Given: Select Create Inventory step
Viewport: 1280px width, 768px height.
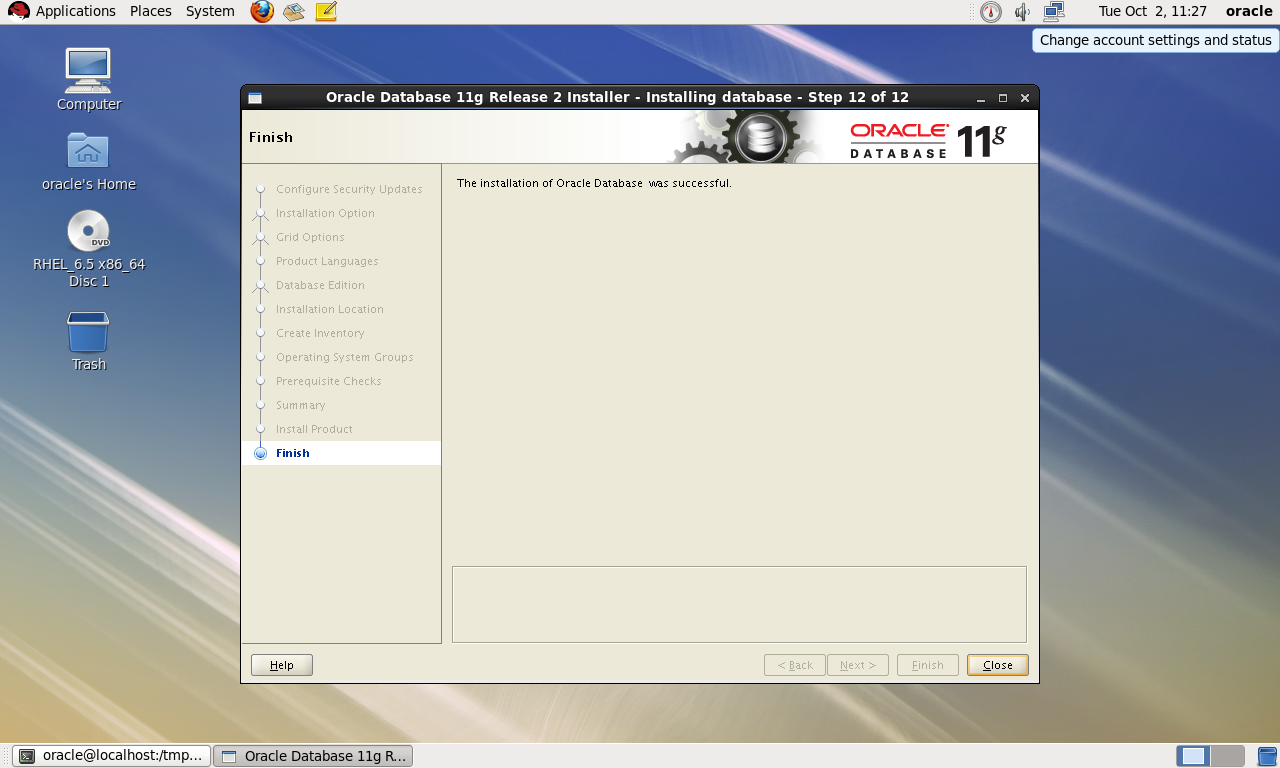Looking at the screenshot, I should pyautogui.click(x=320, y=333).
